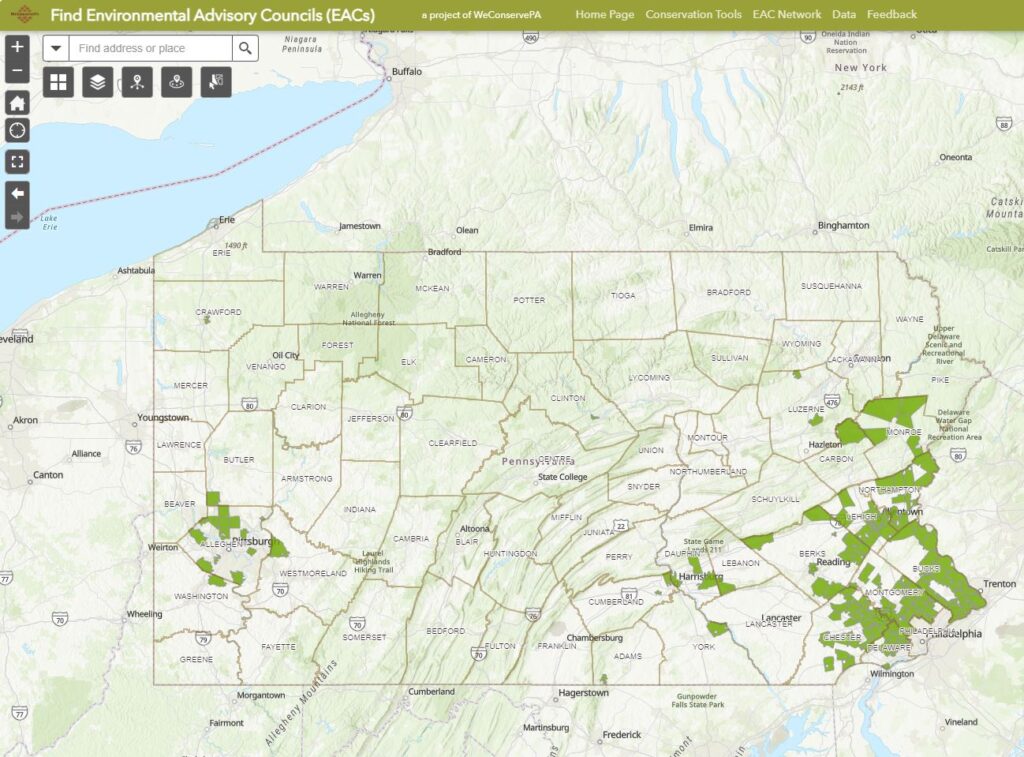Screen dimensions: 1024x757
Task: Open the Basemap Gallery tool
Action: coord(58,82)
